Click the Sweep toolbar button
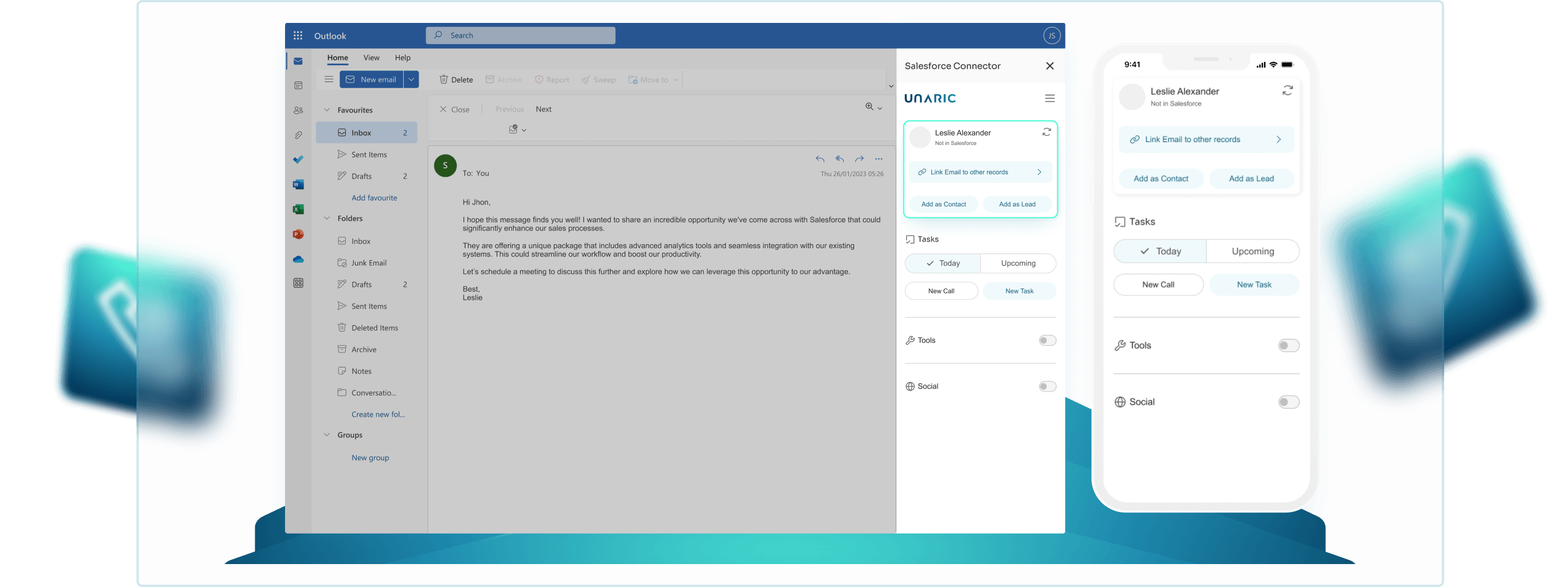Screen dimensions: 1568x587 tap(598, 80)
